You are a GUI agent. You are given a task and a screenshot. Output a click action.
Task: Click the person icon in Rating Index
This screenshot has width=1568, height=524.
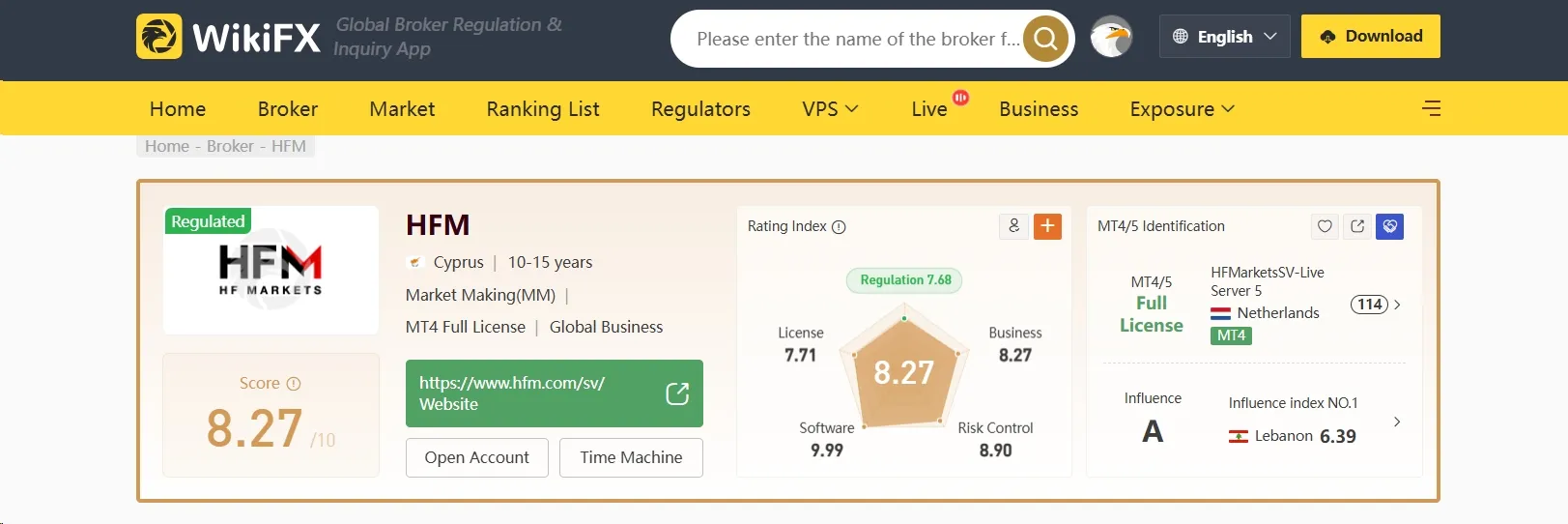(x=1013, y=226)
